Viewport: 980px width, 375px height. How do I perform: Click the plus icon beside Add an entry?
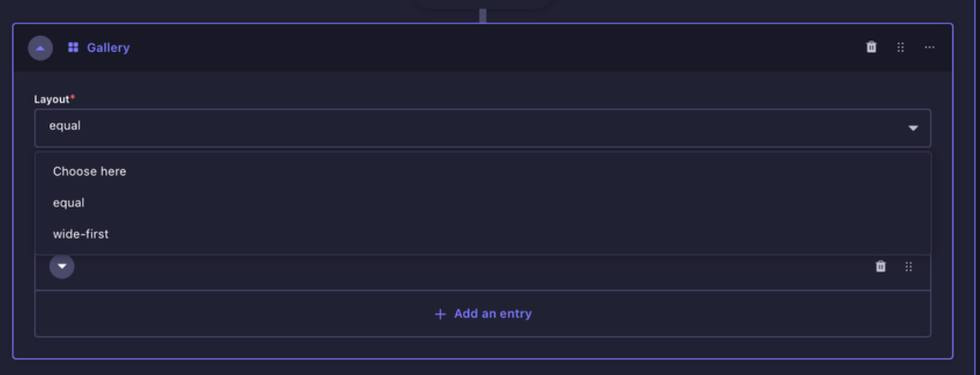click(440, 314)
